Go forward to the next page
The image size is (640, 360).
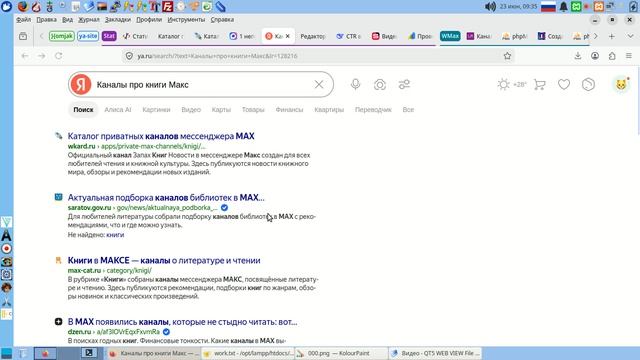[x=42, y=56]
